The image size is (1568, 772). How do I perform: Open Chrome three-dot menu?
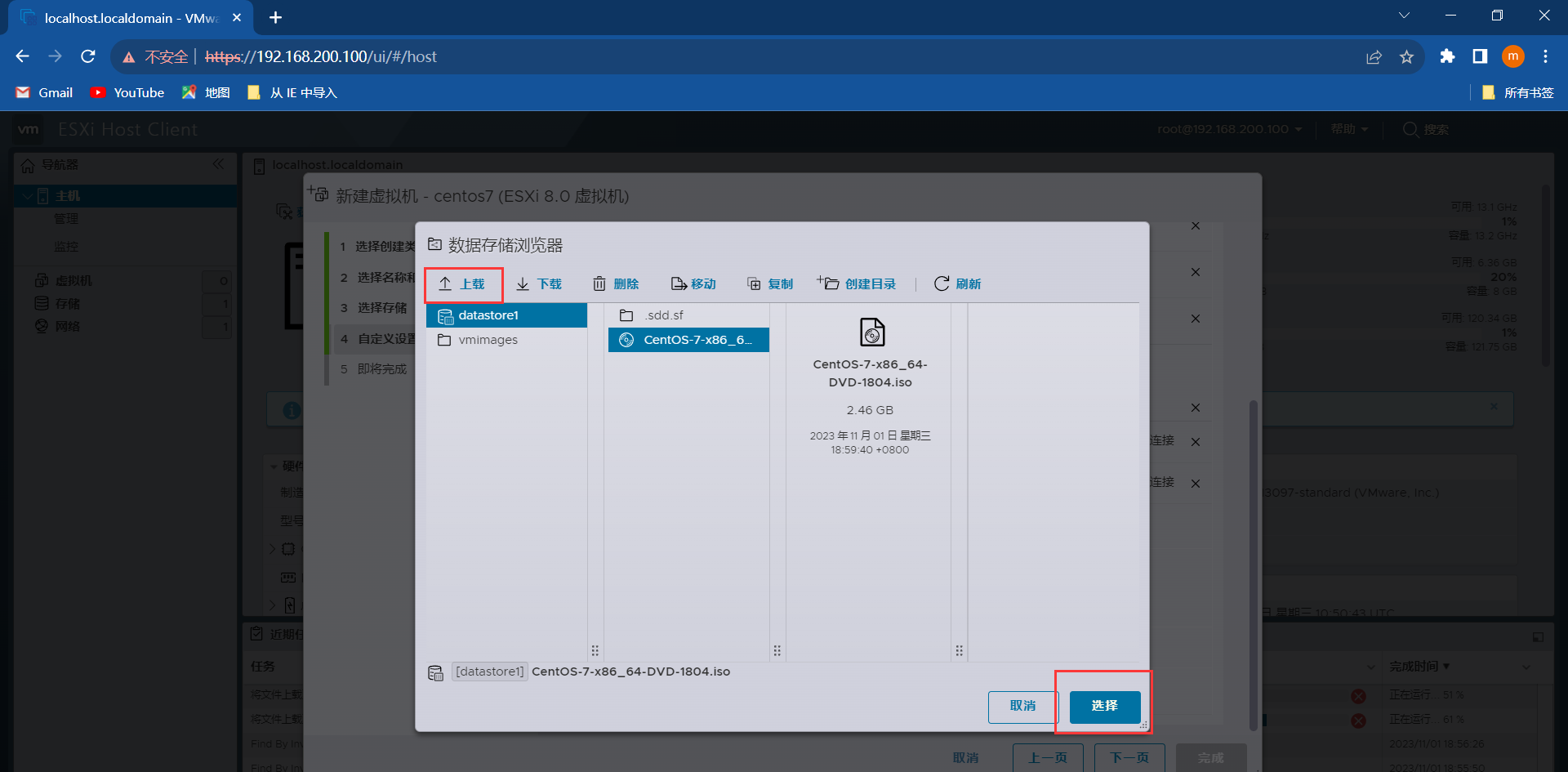1545,56
